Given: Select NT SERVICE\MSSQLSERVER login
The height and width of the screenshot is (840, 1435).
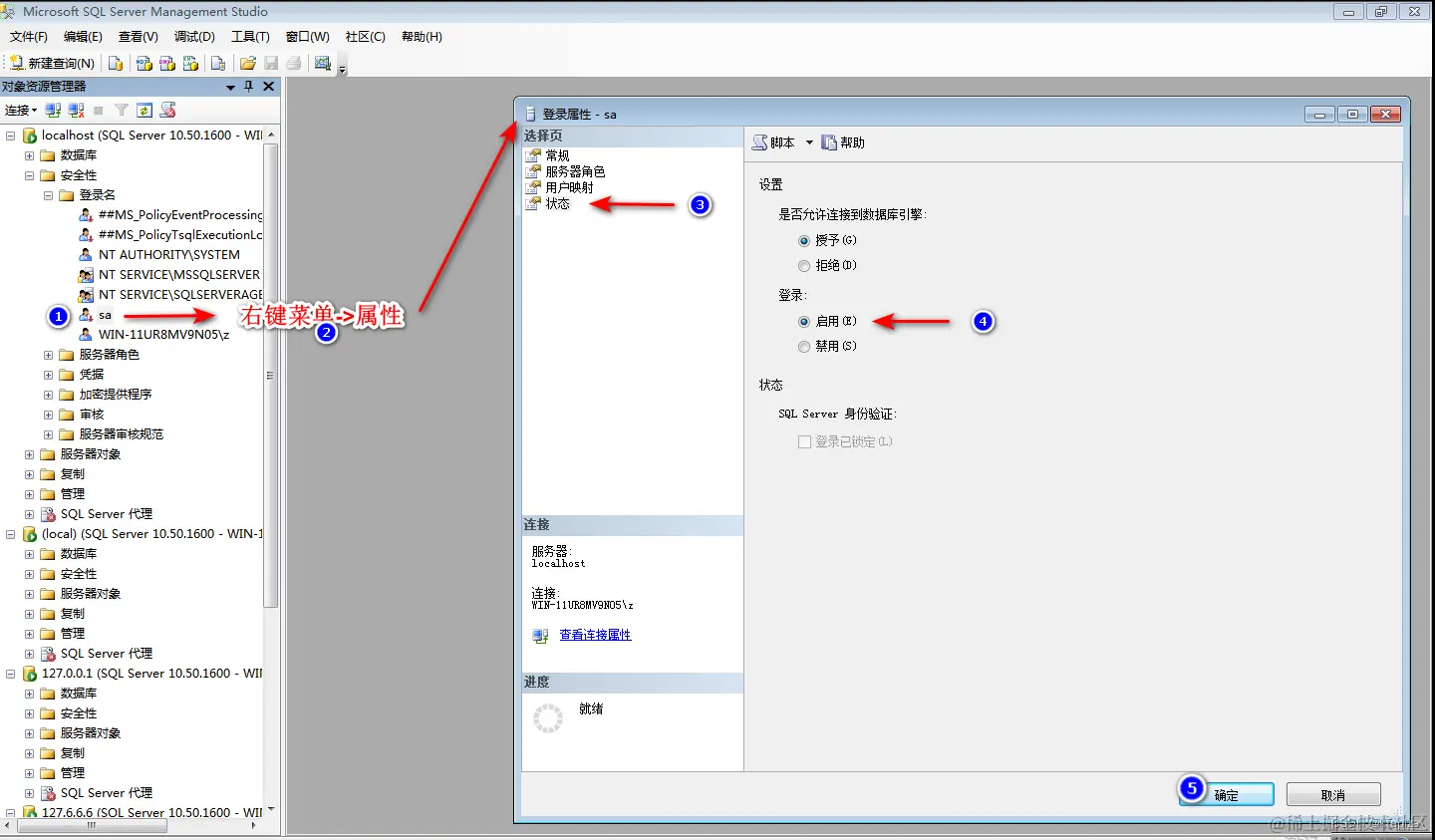Looking at the screenshot, I should (179, 275).
